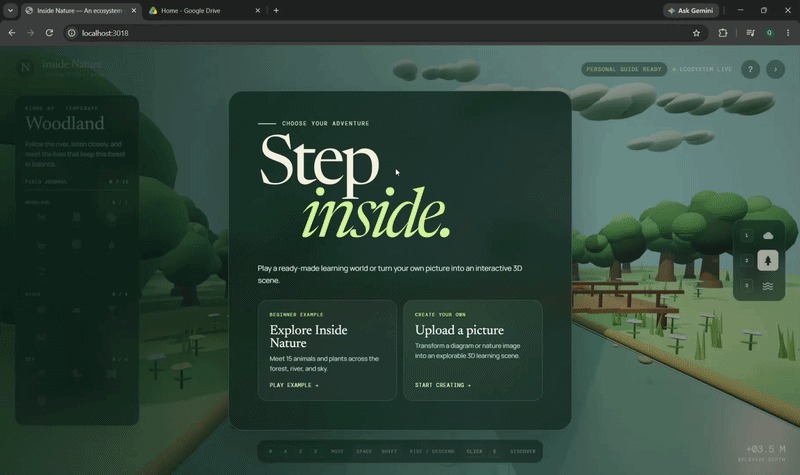Click the Field Journal label
This screenshot has height=475, width=800.
46,182
